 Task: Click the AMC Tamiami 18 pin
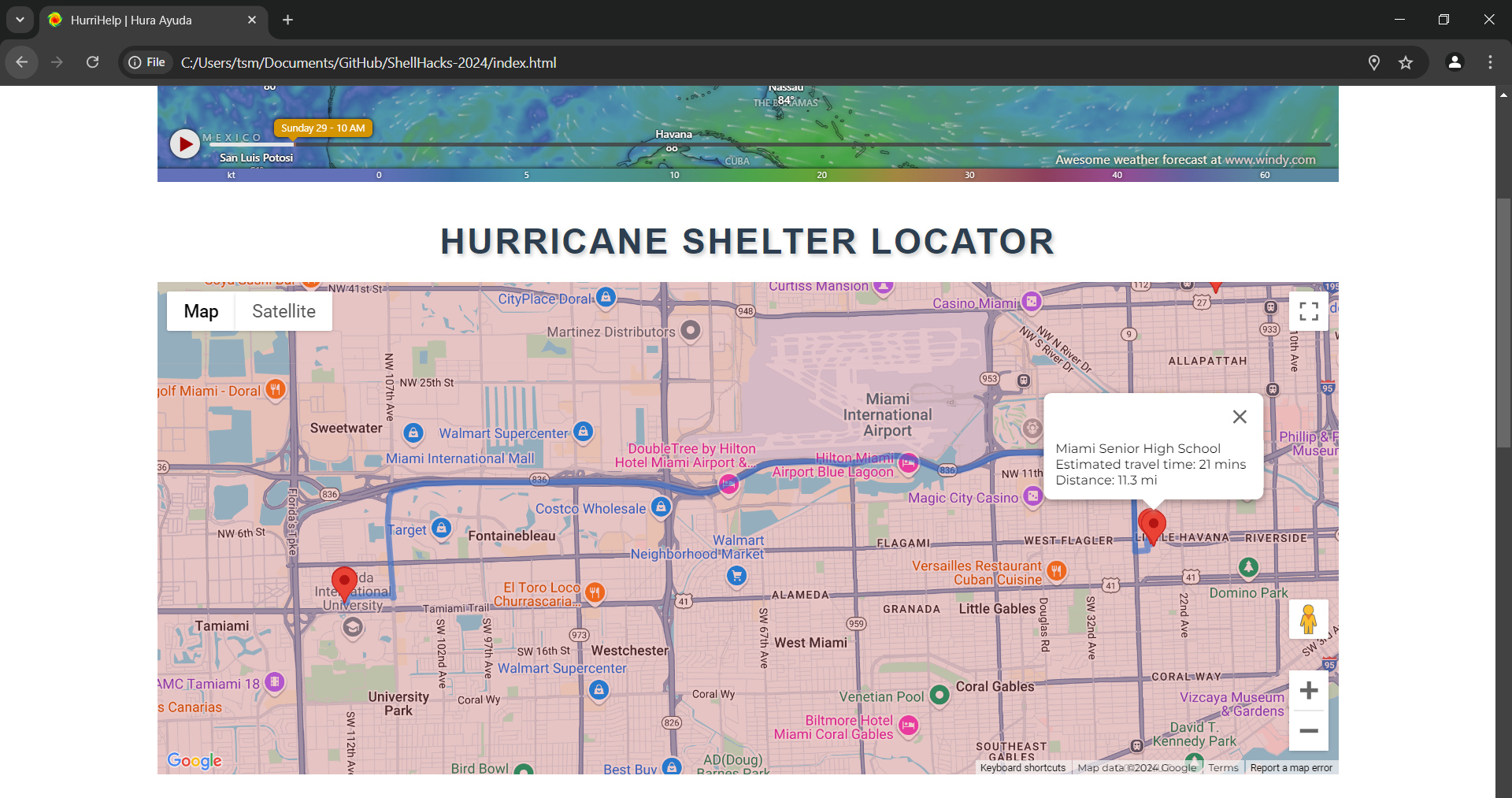[274, 681]
